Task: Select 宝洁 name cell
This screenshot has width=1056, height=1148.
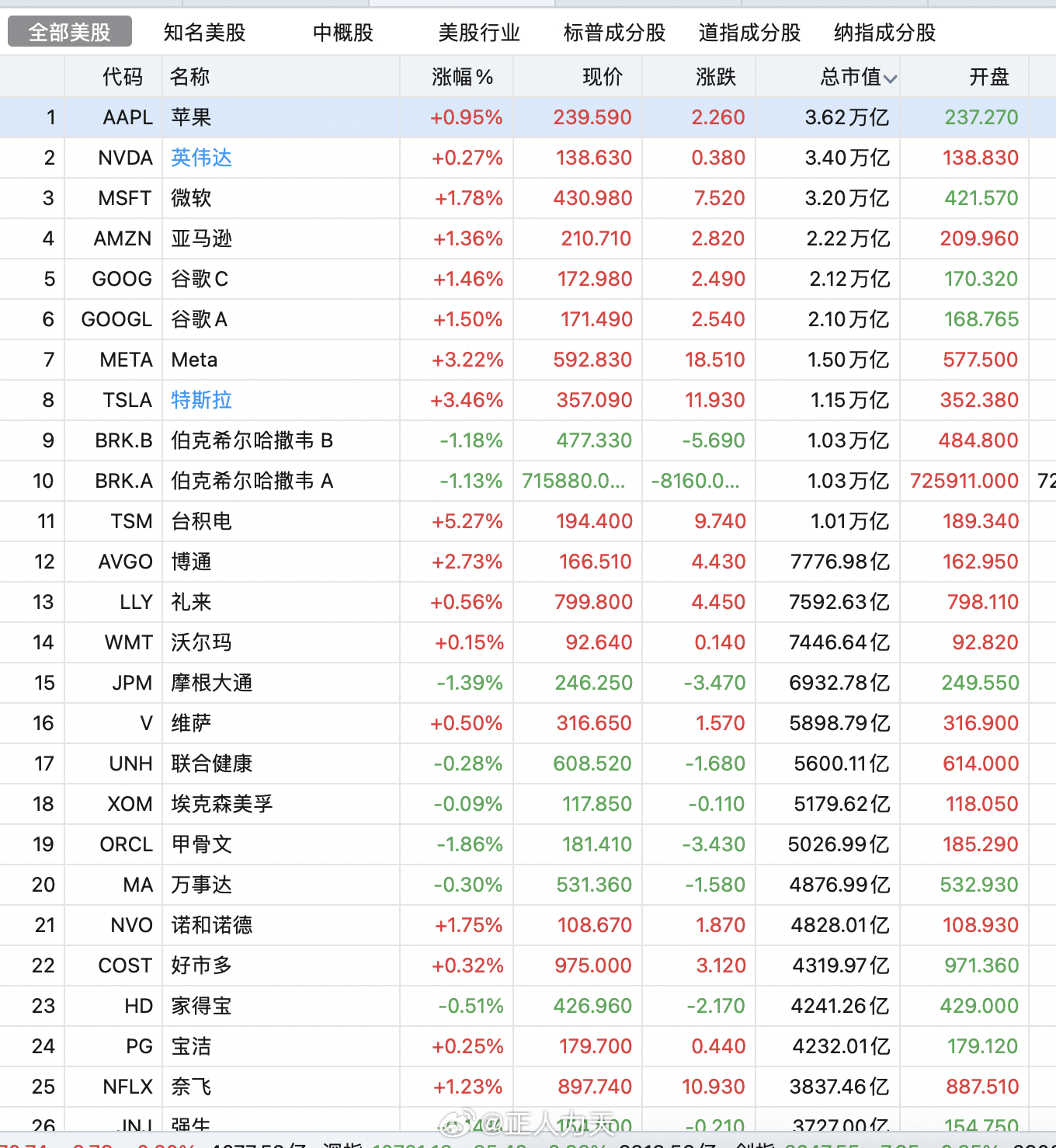Action: click(191, 1046)
